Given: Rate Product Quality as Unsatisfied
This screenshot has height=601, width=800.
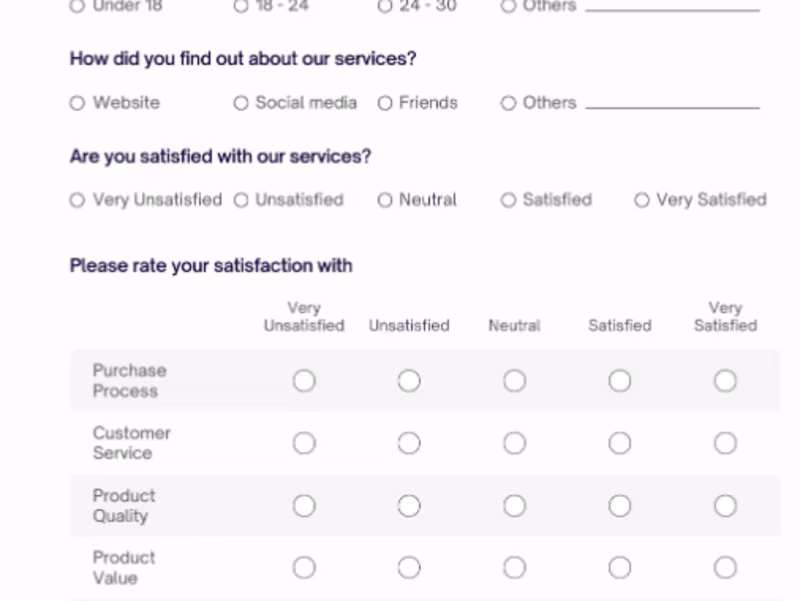Looking at the screenshot, I should point(409,506).
